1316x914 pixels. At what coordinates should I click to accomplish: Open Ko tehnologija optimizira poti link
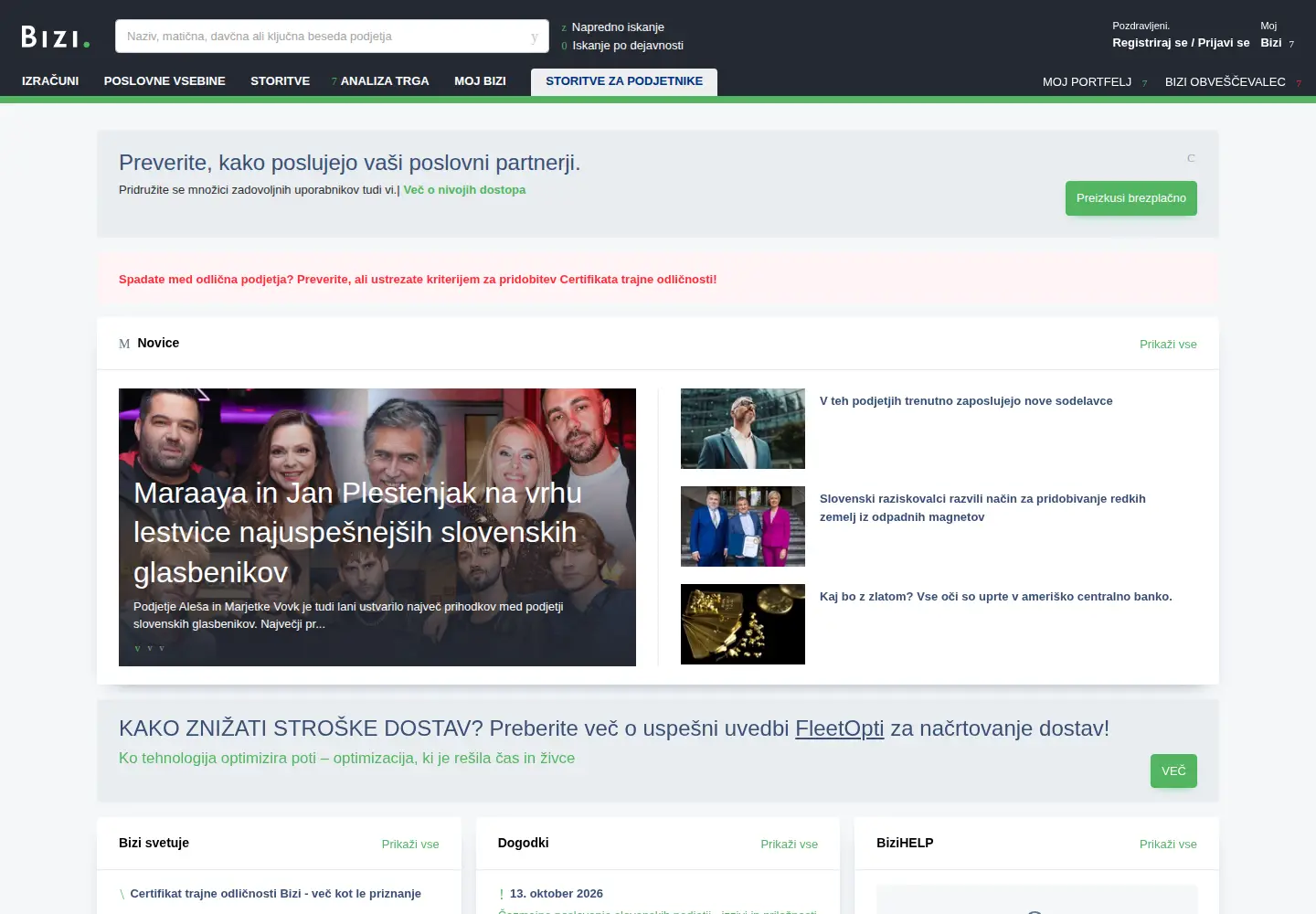[346, 758]
